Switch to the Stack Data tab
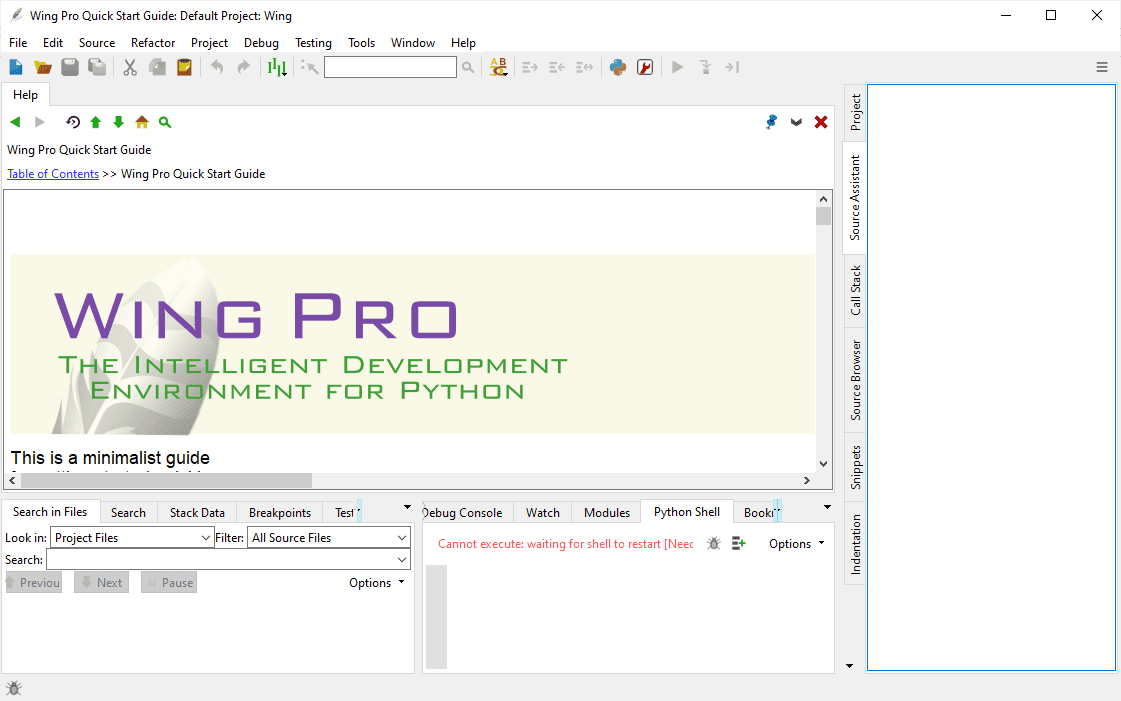1121x701 pixels. (x=197, y=512)
